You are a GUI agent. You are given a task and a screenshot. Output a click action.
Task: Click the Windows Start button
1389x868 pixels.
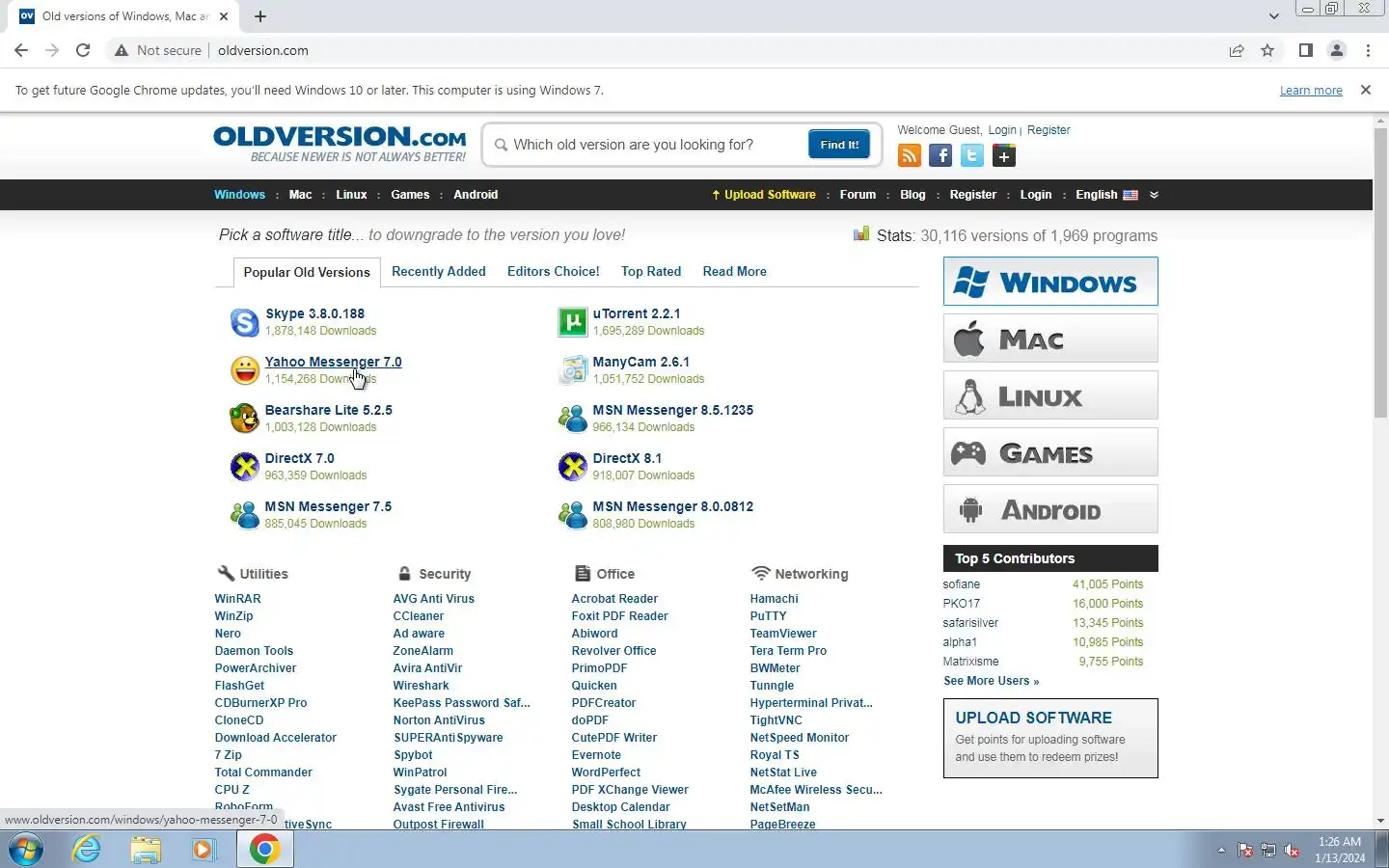26,850
